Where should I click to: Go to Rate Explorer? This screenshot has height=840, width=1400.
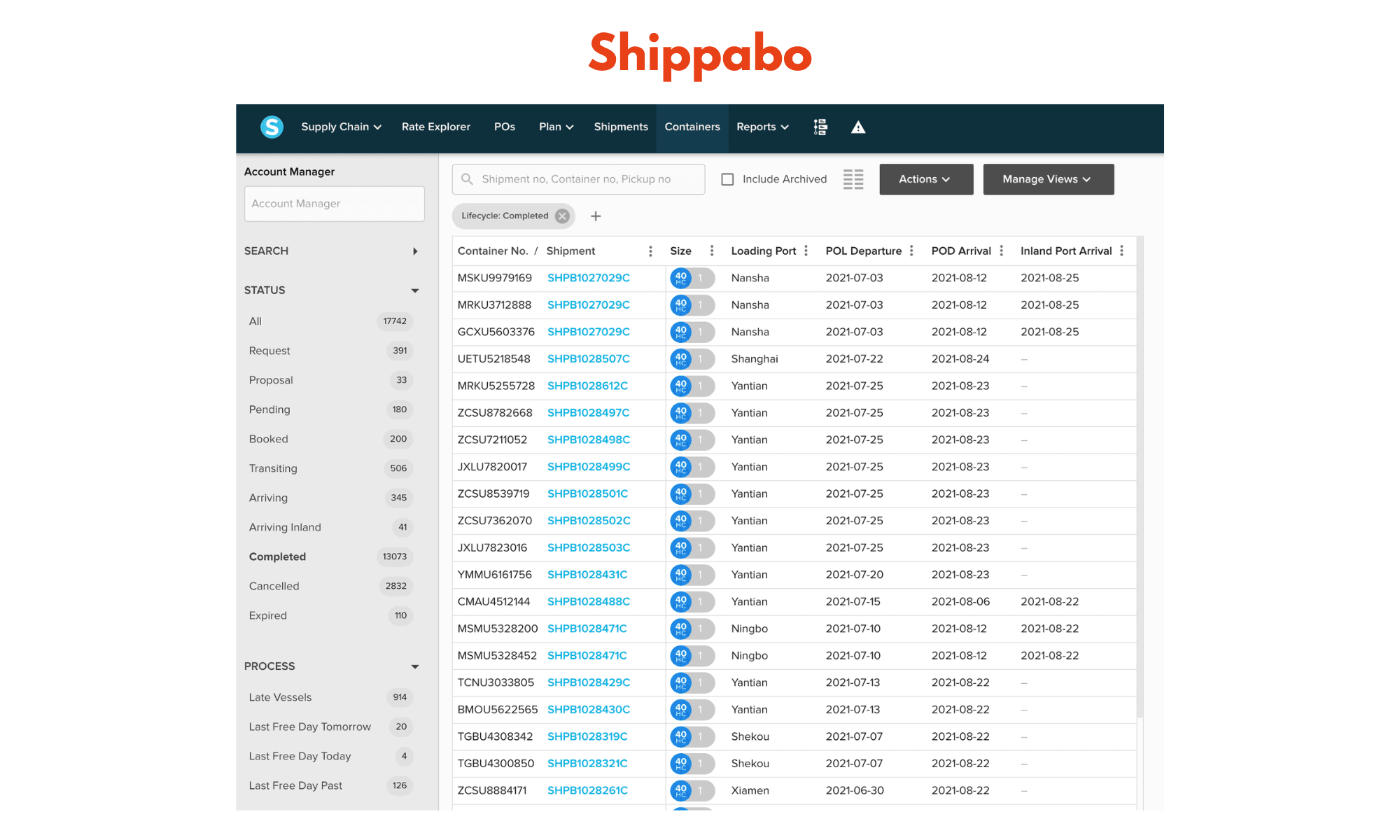(x=435, y=127)
